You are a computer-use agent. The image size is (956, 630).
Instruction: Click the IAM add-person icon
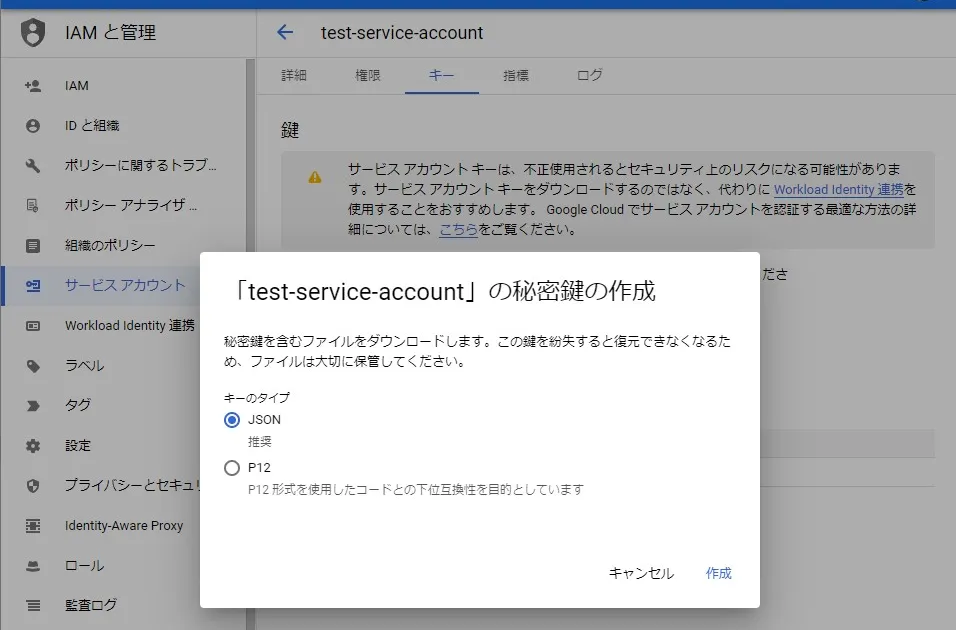(x=33, y=86)
